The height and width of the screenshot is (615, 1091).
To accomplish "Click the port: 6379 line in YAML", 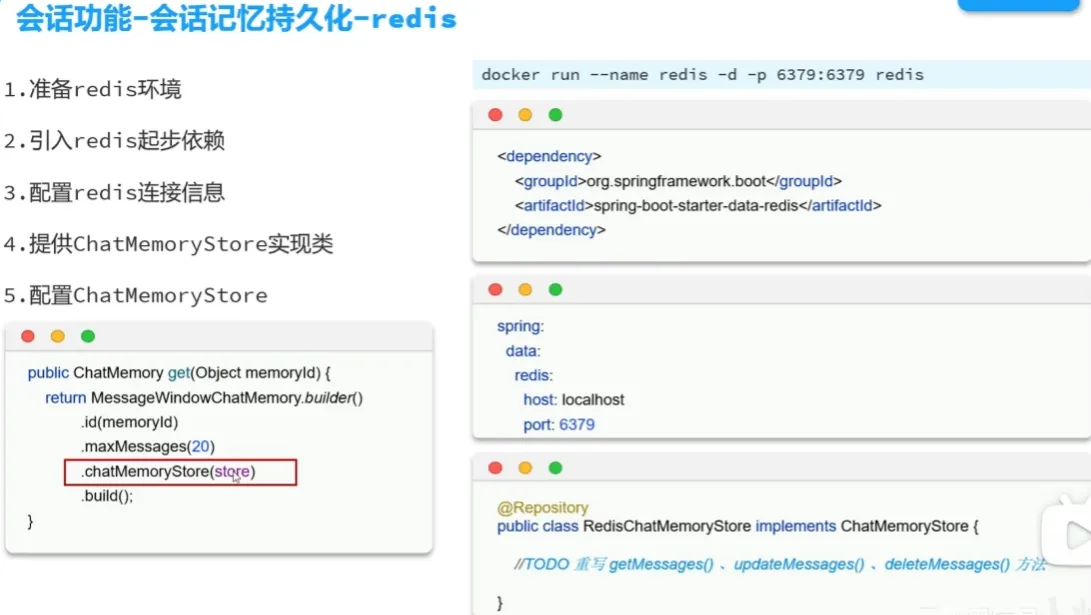I will [559, 425].
